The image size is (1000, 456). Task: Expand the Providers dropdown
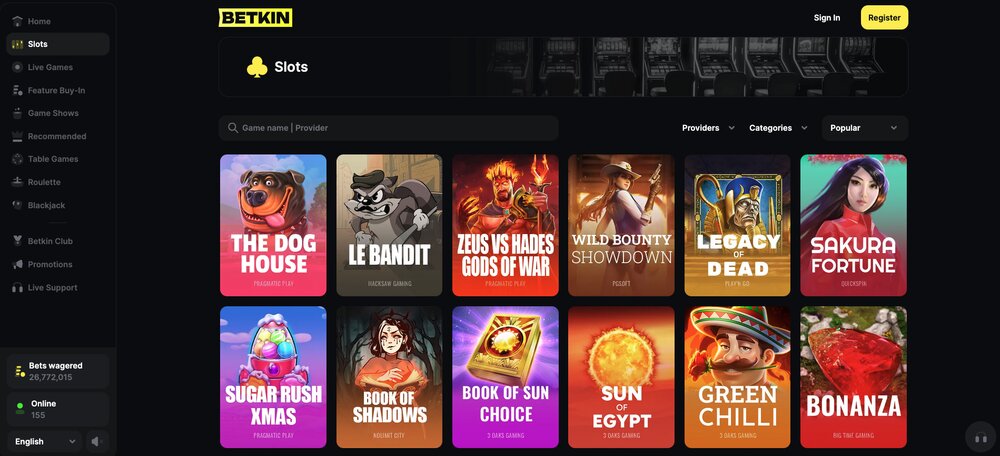coord(708,128)
